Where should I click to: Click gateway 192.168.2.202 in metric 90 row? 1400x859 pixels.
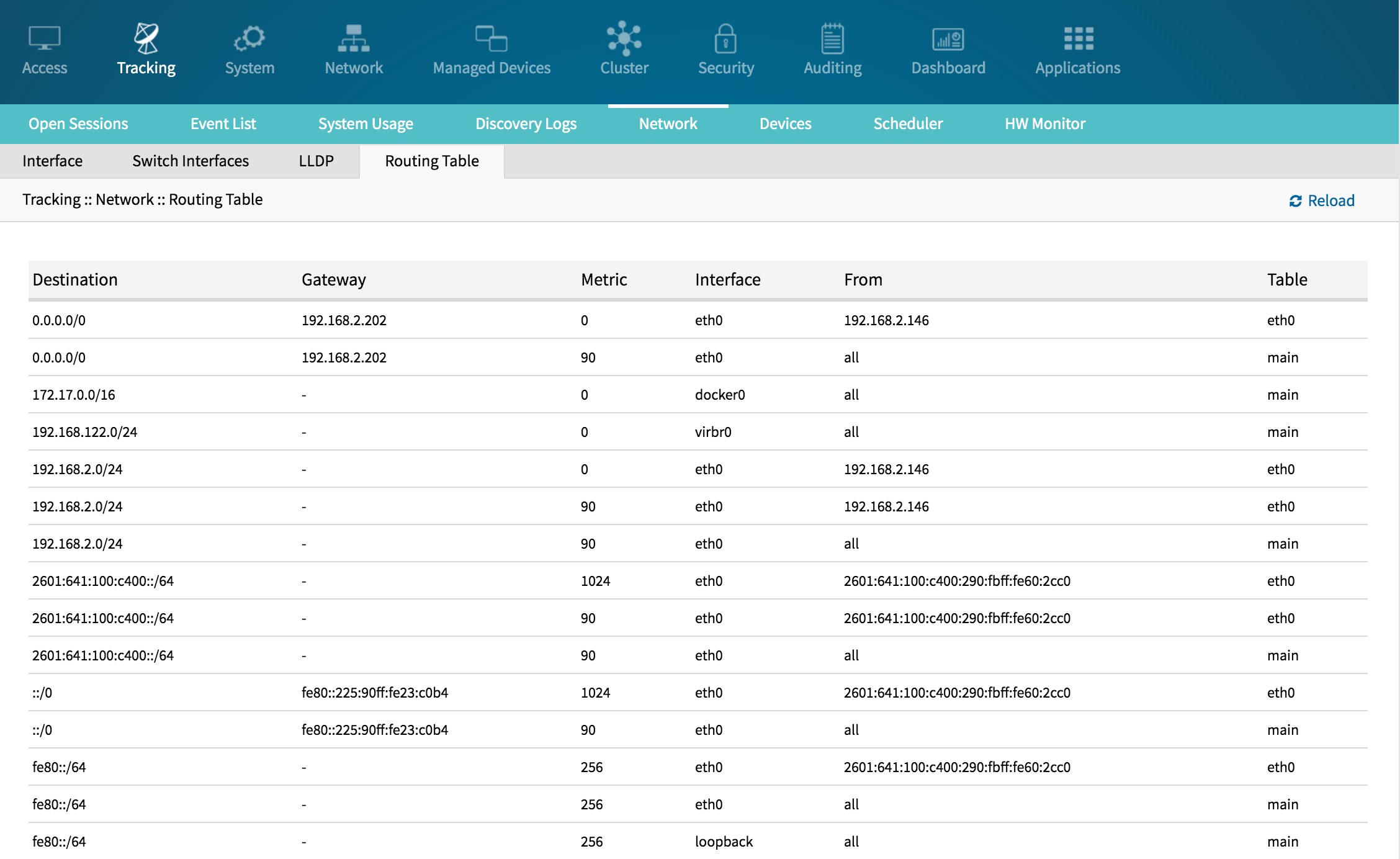344,358
